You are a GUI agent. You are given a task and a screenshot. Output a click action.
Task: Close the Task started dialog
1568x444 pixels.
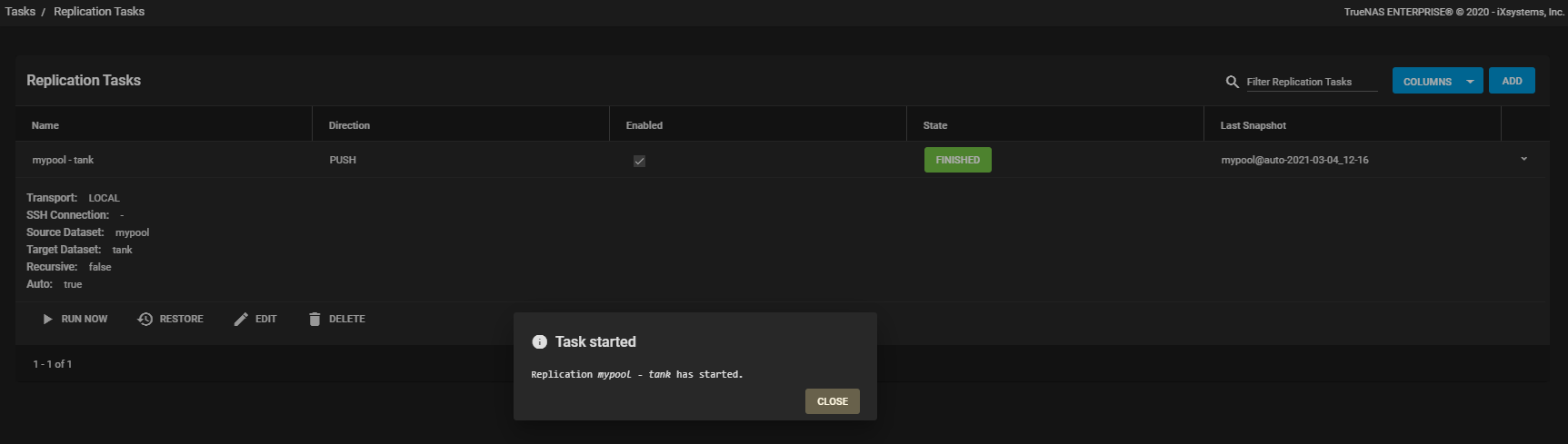click(832, 401)
